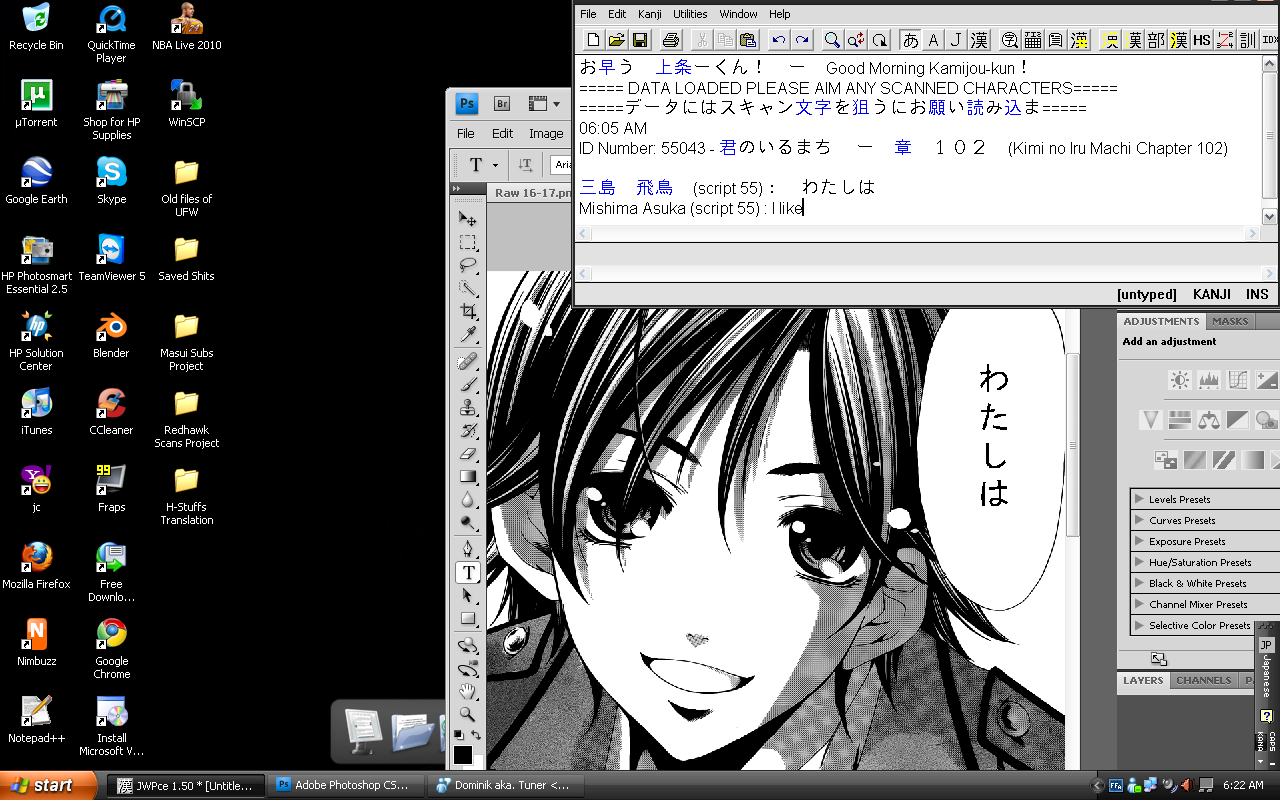Open the radical lookup (部) icon in JWPce
Screen dimensions: 1280x800
[1157, 40]
